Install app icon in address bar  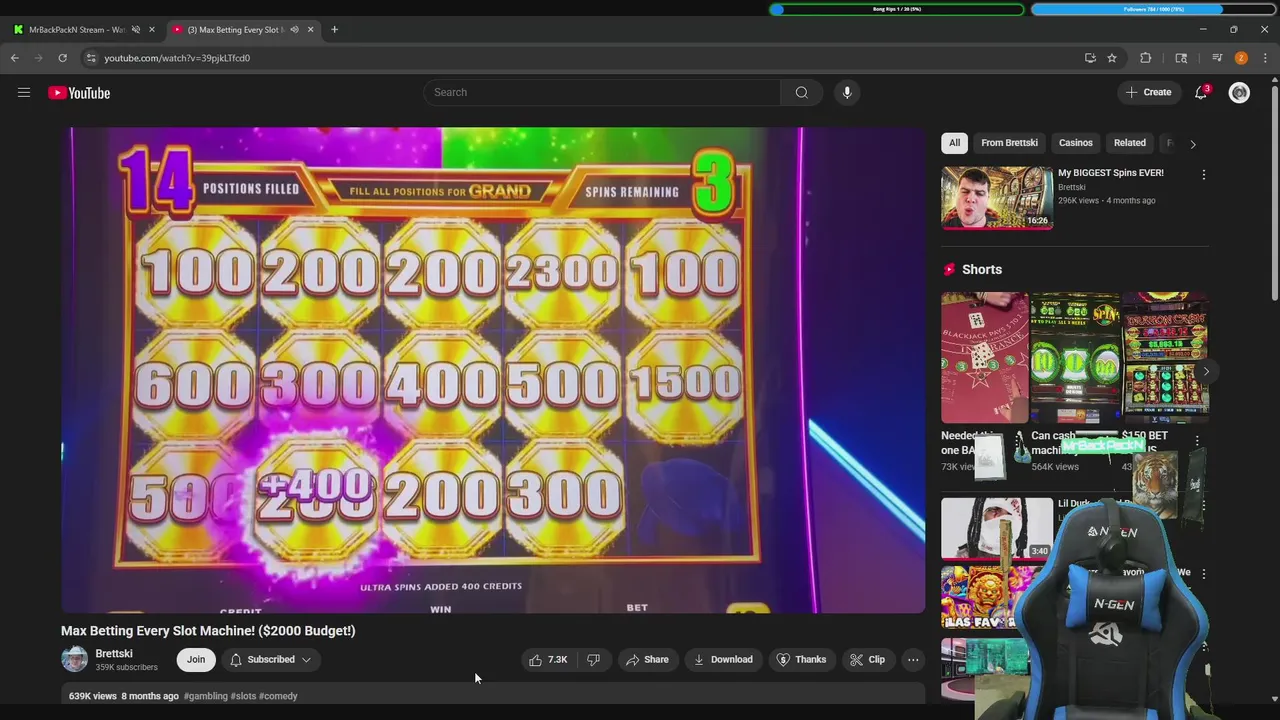1090,58
